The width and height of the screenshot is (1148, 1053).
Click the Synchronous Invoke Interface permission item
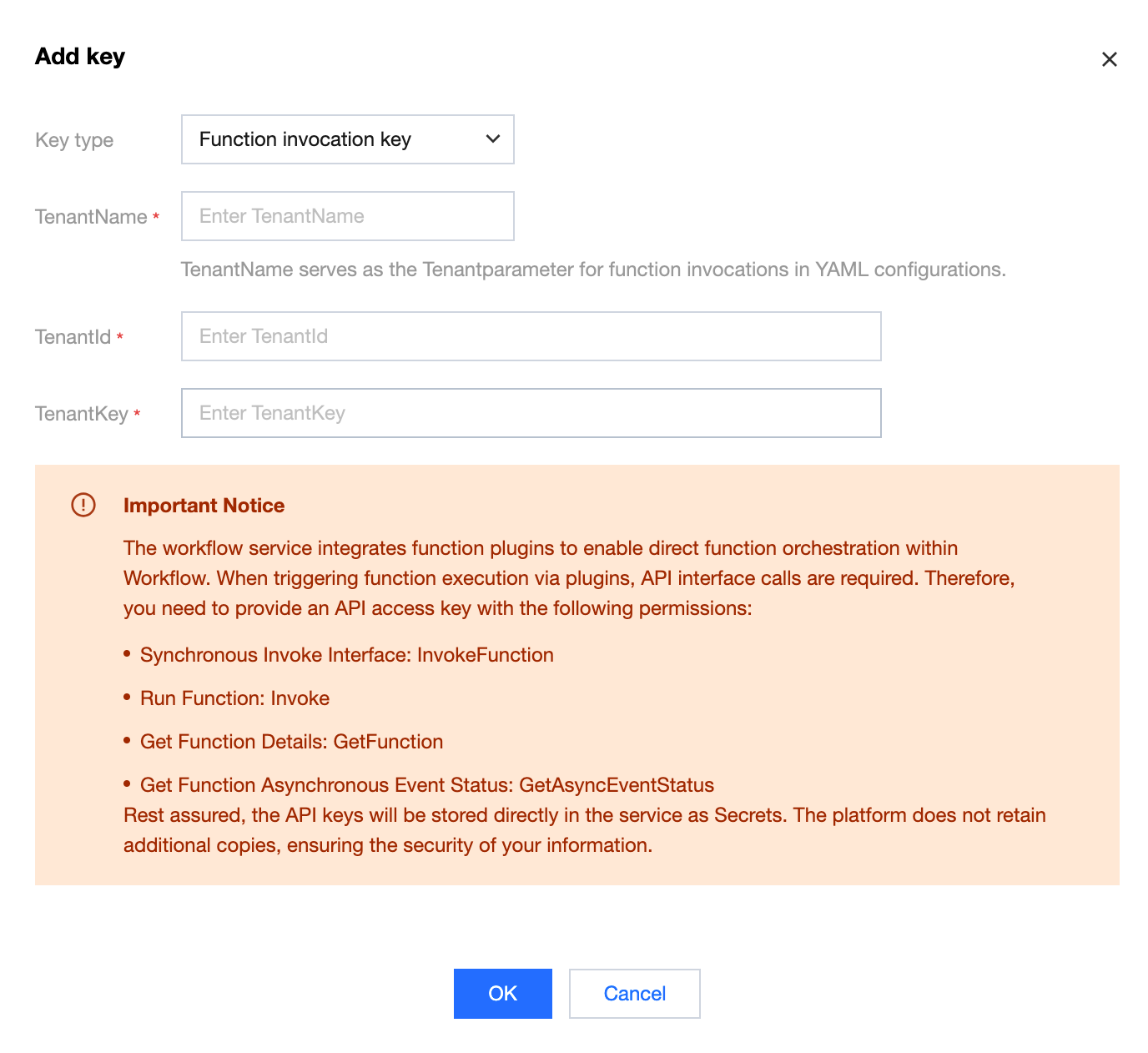click(346, 655)
